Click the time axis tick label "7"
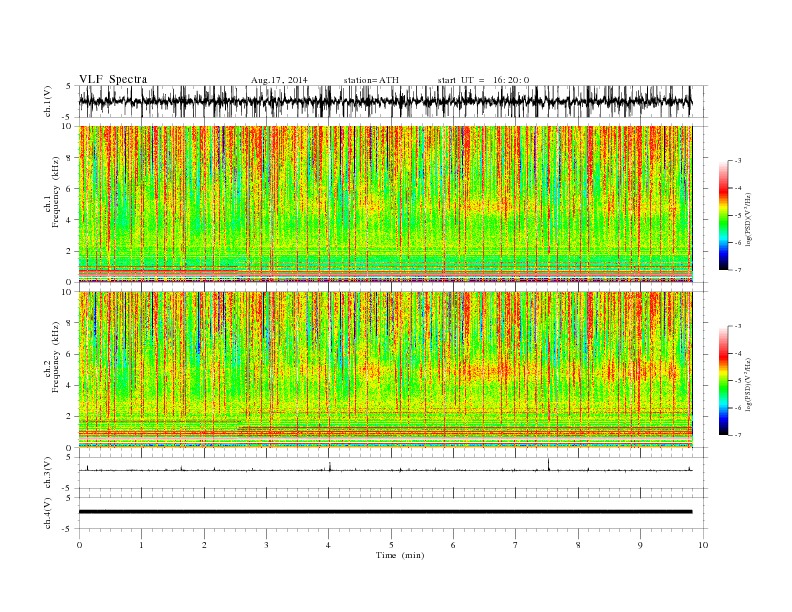This screenshot has height=612, width=792. coord(516,545)
